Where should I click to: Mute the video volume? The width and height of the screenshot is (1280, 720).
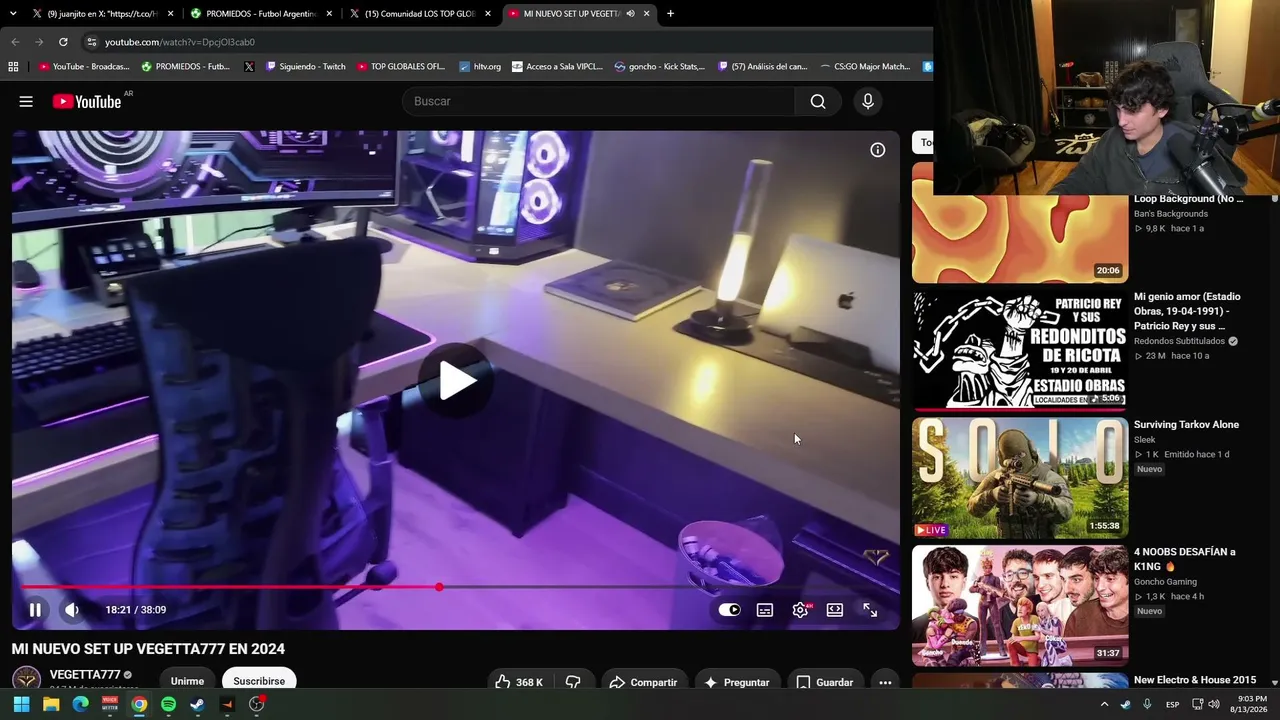pos(72,610)
